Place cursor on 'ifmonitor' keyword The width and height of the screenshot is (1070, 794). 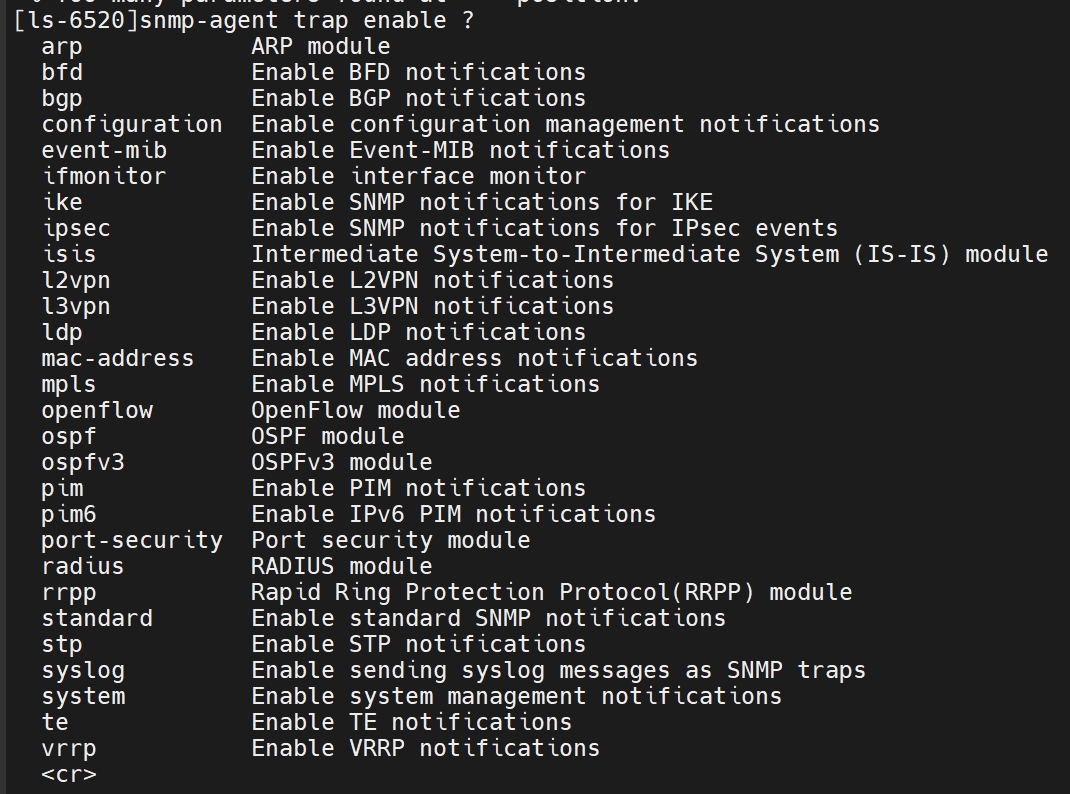pyautogui.click(x=104, y=177)
